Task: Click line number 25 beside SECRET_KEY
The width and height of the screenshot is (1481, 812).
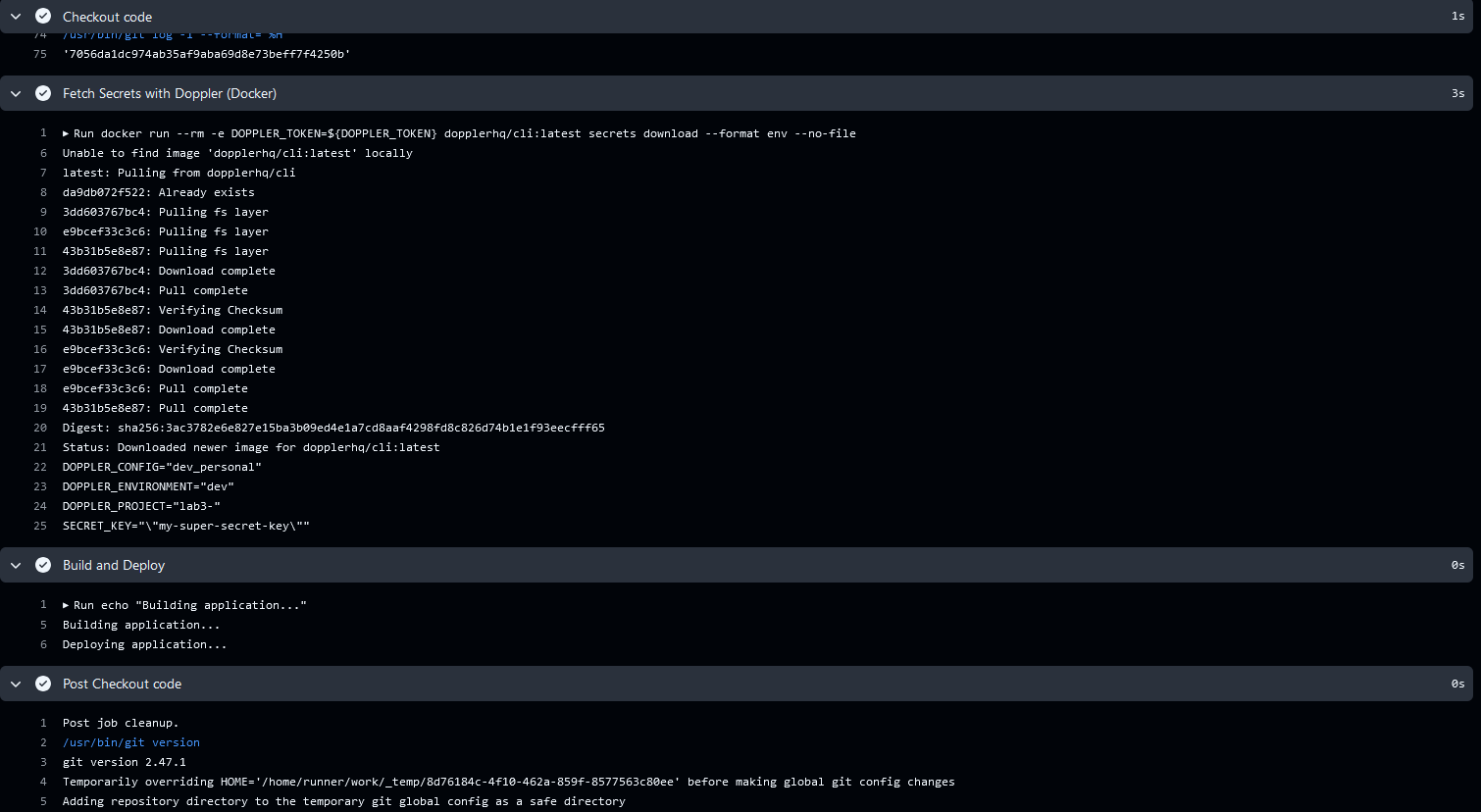Action: (40, 526)
